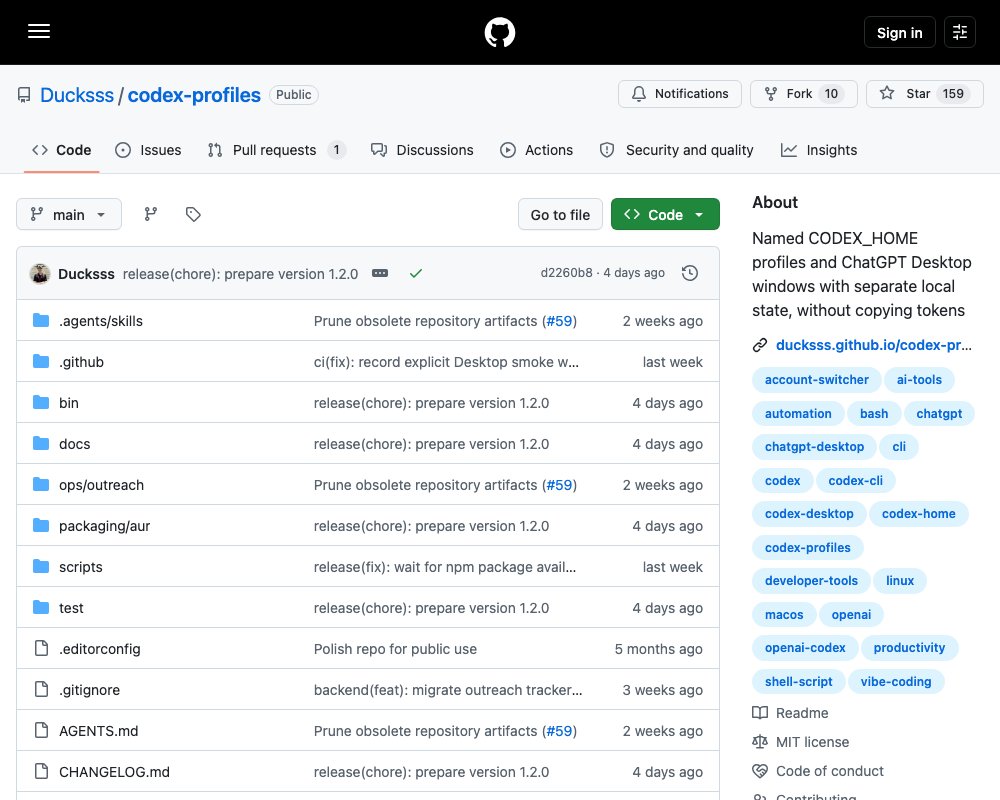Open the test folder
The image size is (1000, 800).
[71, 608]
